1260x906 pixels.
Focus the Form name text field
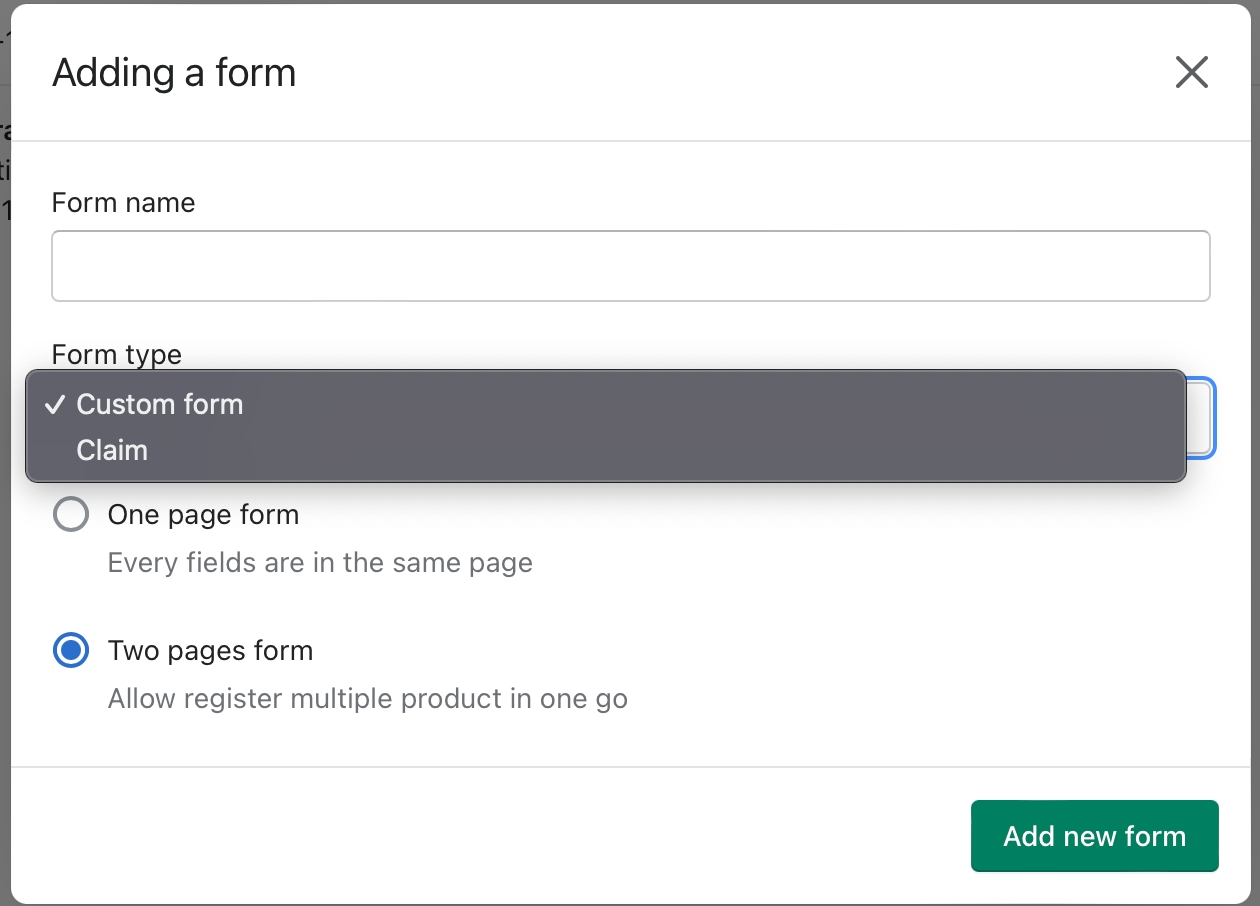630,266
